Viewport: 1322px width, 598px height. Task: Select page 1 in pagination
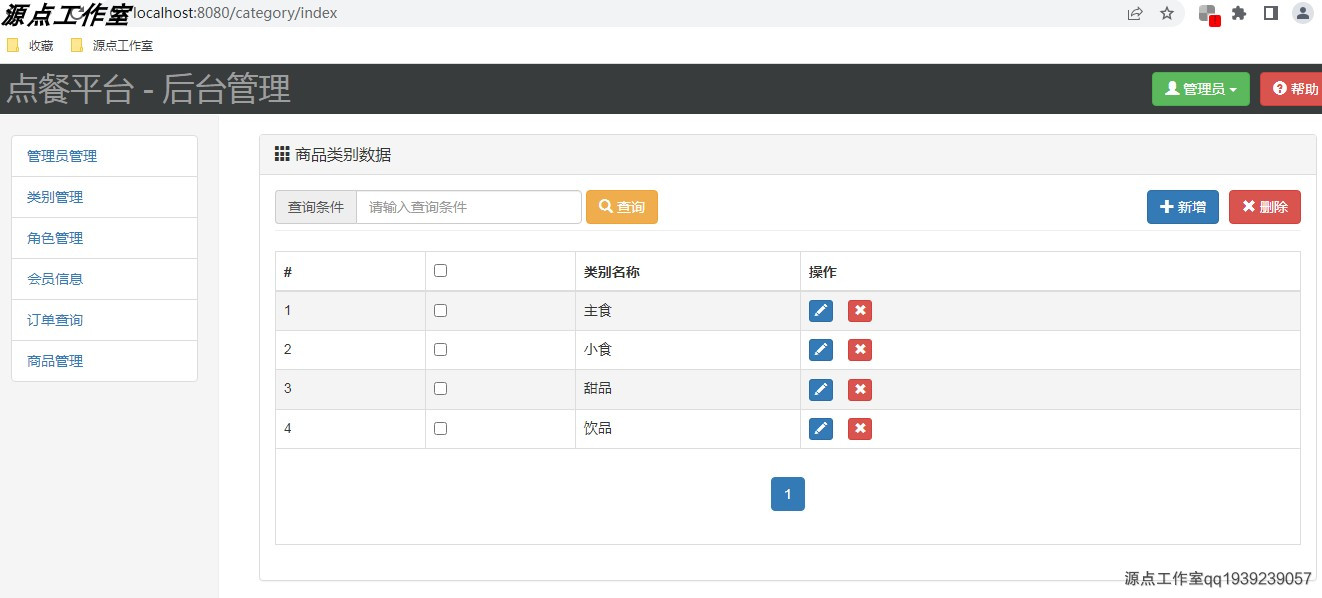788,493
